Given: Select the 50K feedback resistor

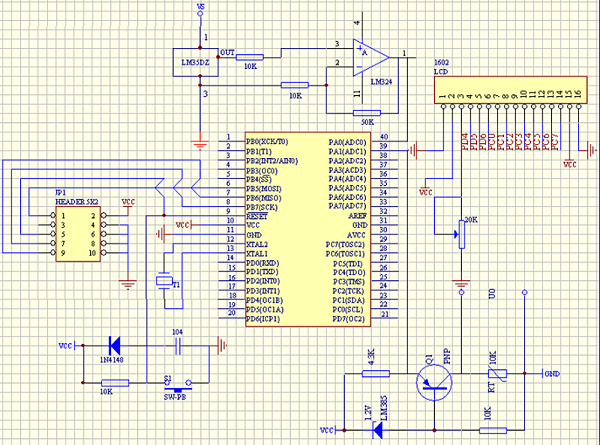Looking at the screenshot, I should click(x=367, y=110).
